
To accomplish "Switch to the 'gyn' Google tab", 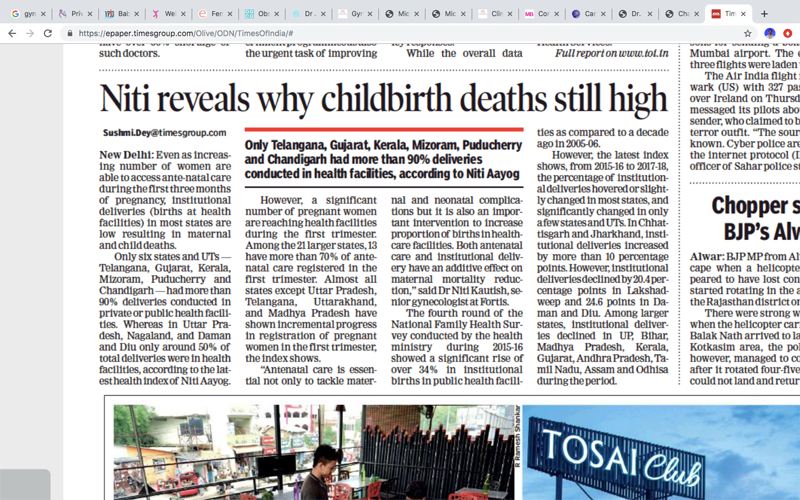I will [24, 14].
